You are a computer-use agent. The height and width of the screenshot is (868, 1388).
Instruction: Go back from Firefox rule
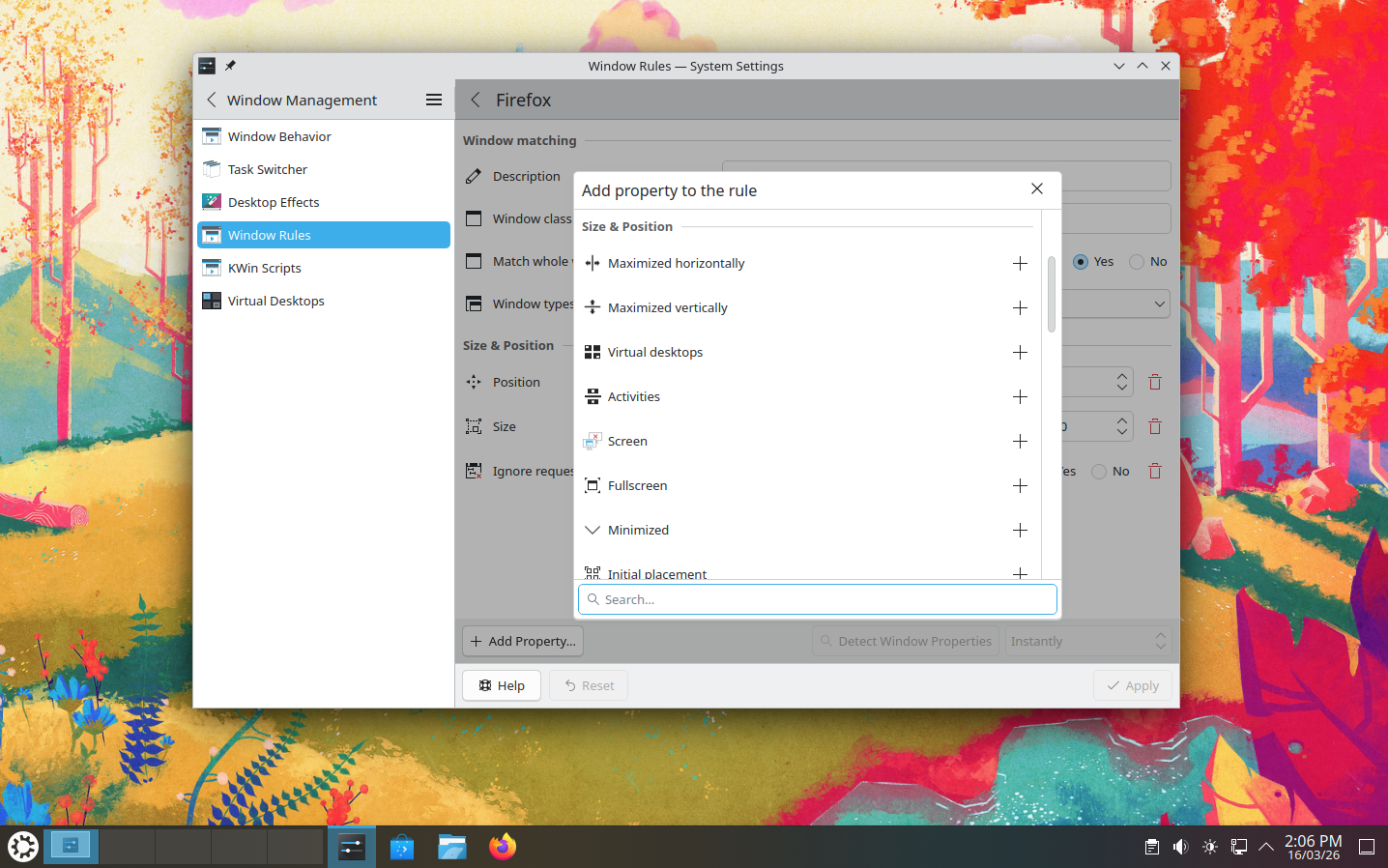(476, 100)
